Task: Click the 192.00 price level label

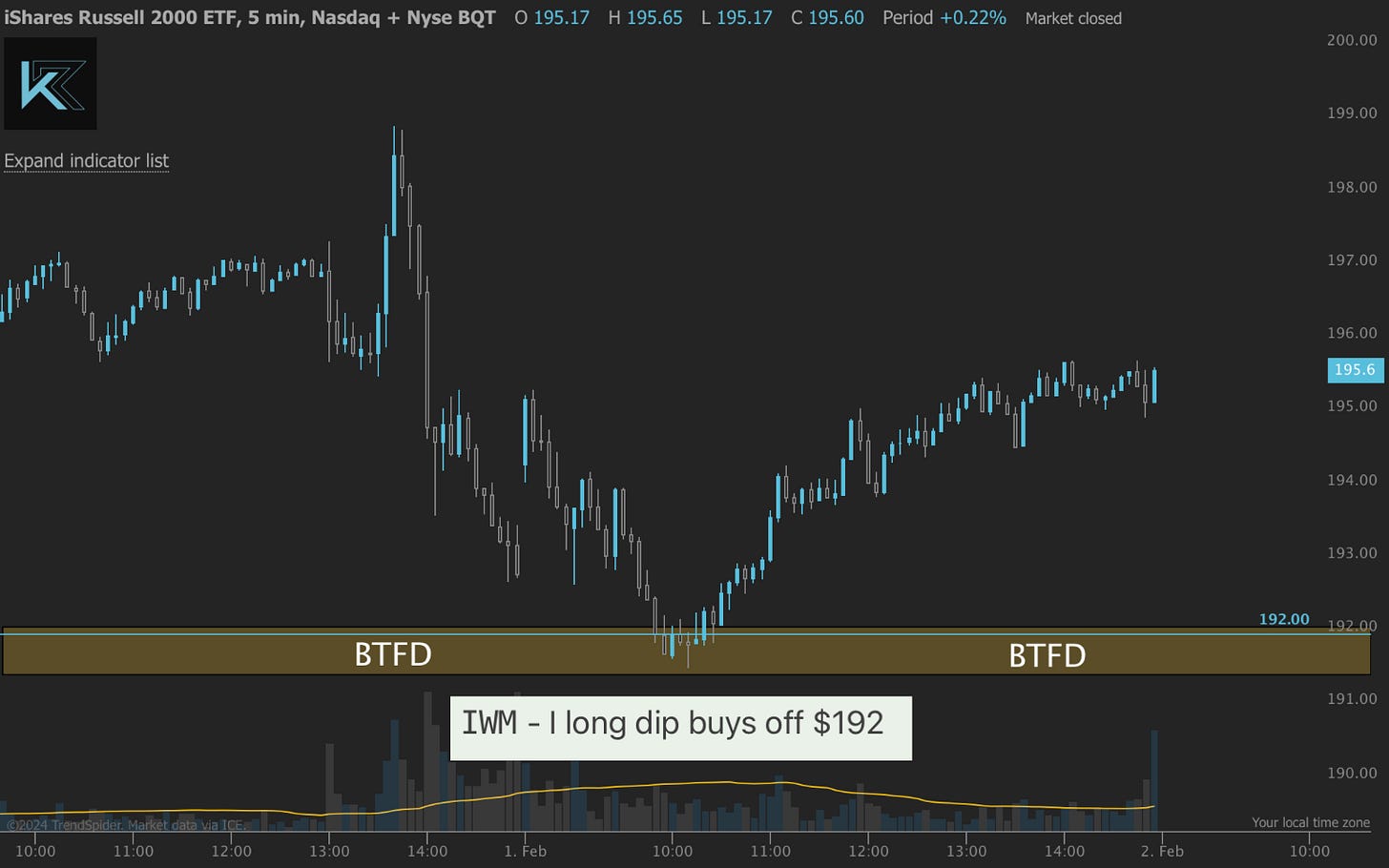Action: point(1284,619)
